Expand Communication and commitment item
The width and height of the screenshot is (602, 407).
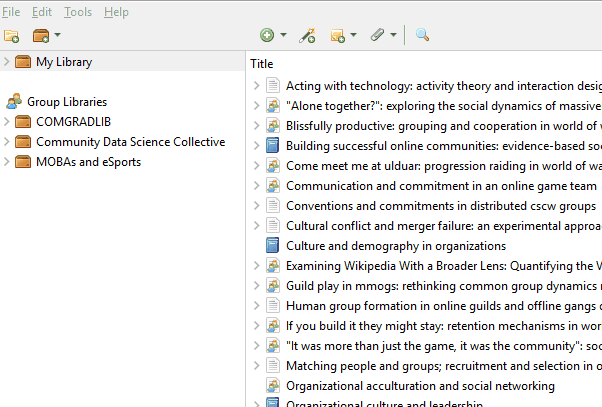(257, 185)
